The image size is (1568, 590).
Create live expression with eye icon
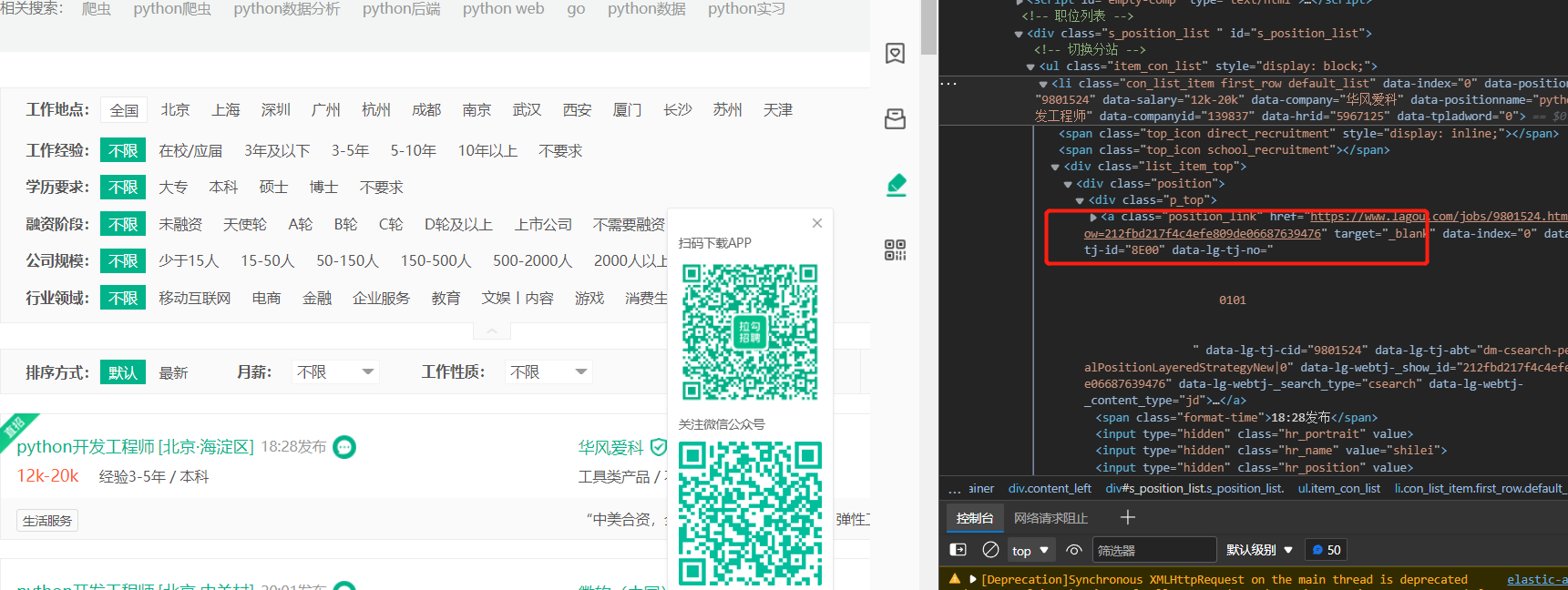click(x=1074, y=550)
